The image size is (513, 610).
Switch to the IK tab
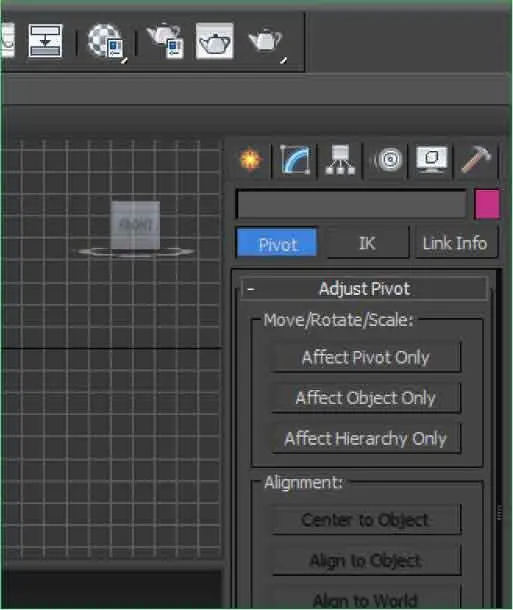click(x=368, y=244)
